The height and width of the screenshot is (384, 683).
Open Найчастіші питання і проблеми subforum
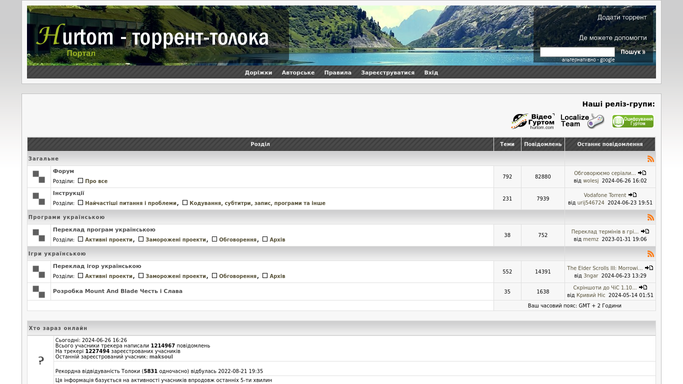click(131, 203)
